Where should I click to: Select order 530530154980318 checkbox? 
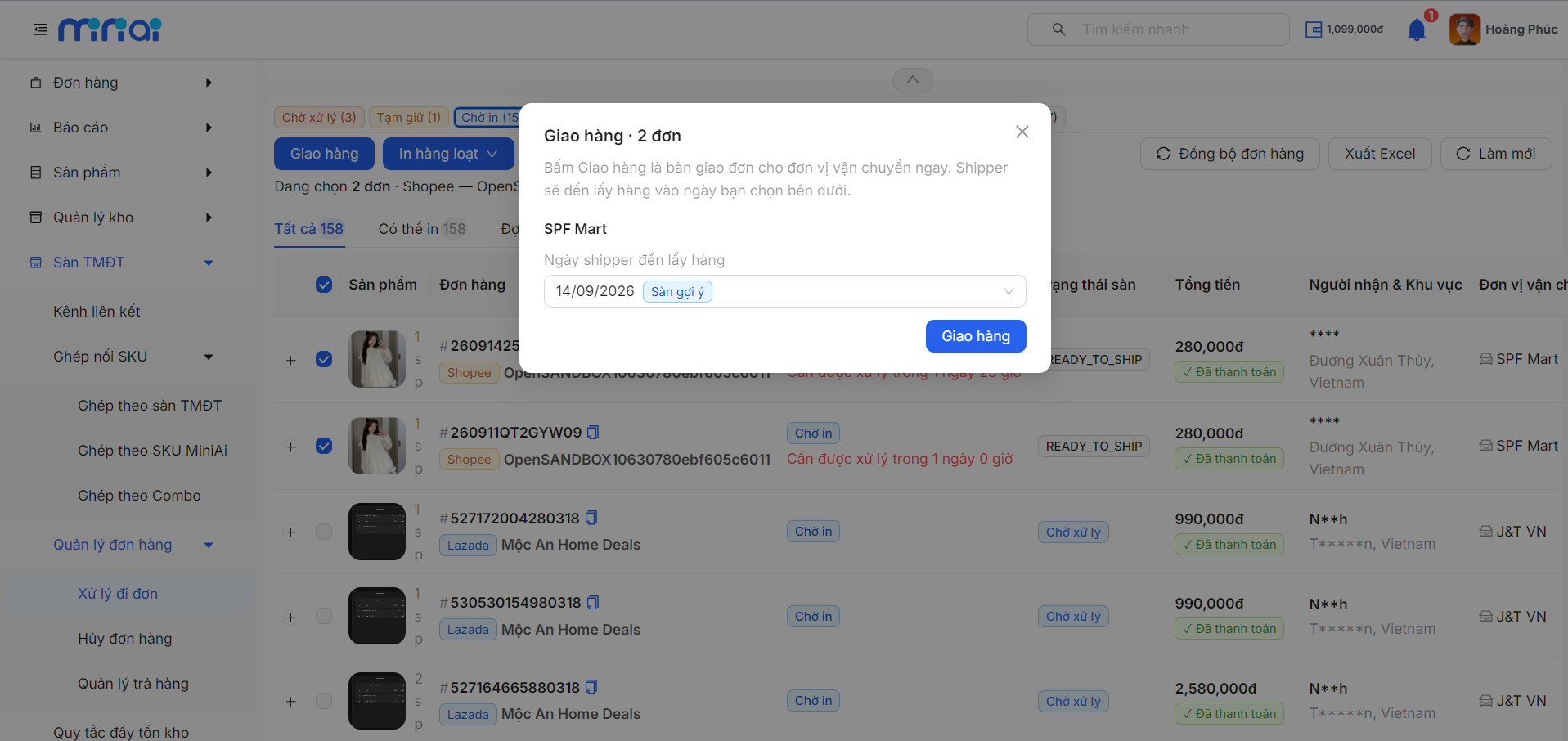pos(324,616)
